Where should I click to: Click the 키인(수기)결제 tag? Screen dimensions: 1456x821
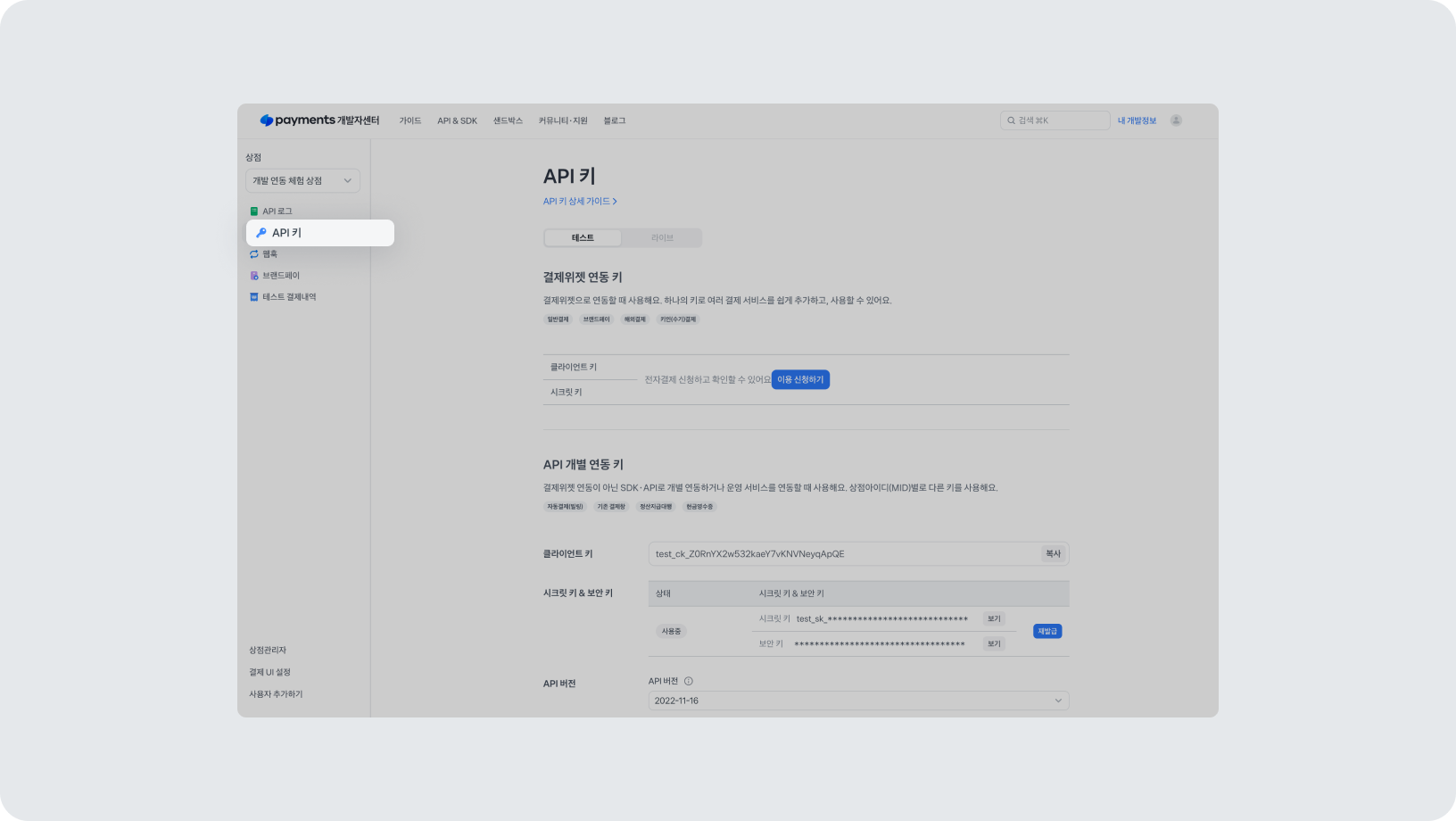678,319
